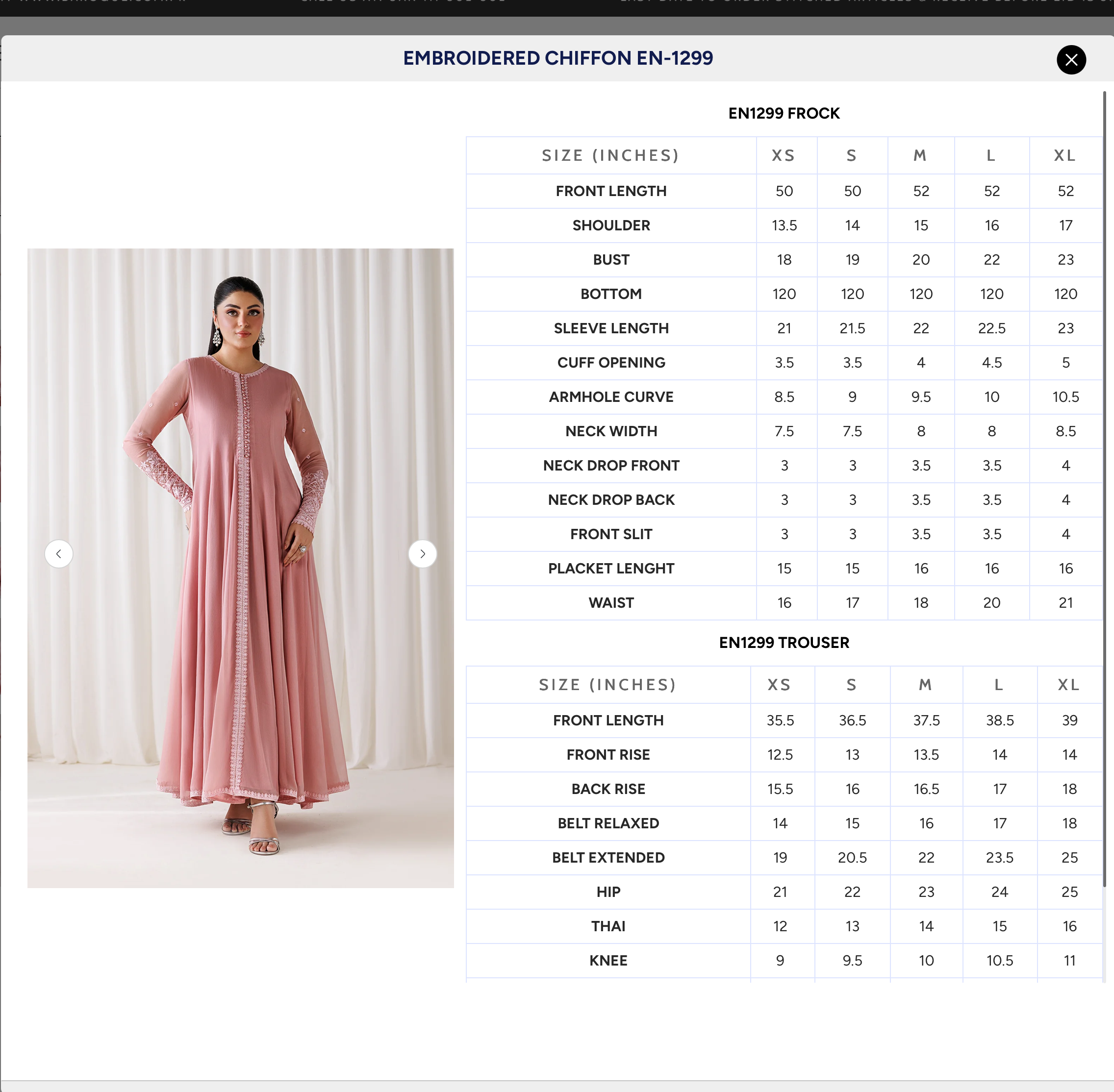Show the previous product image
This screenshot has width=1114, height=1092.
(58, 553)
